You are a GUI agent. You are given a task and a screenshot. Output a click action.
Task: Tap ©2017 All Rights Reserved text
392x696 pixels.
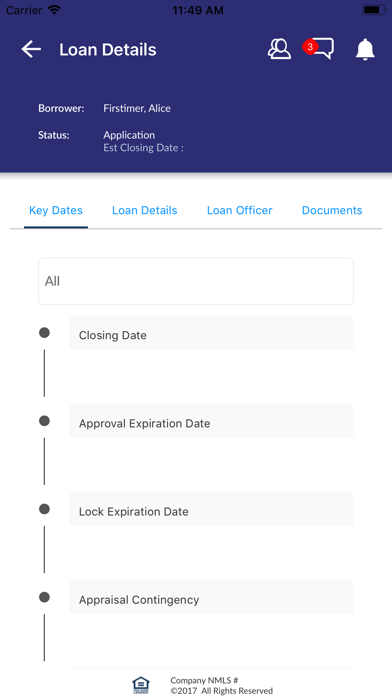pos(222,691)
